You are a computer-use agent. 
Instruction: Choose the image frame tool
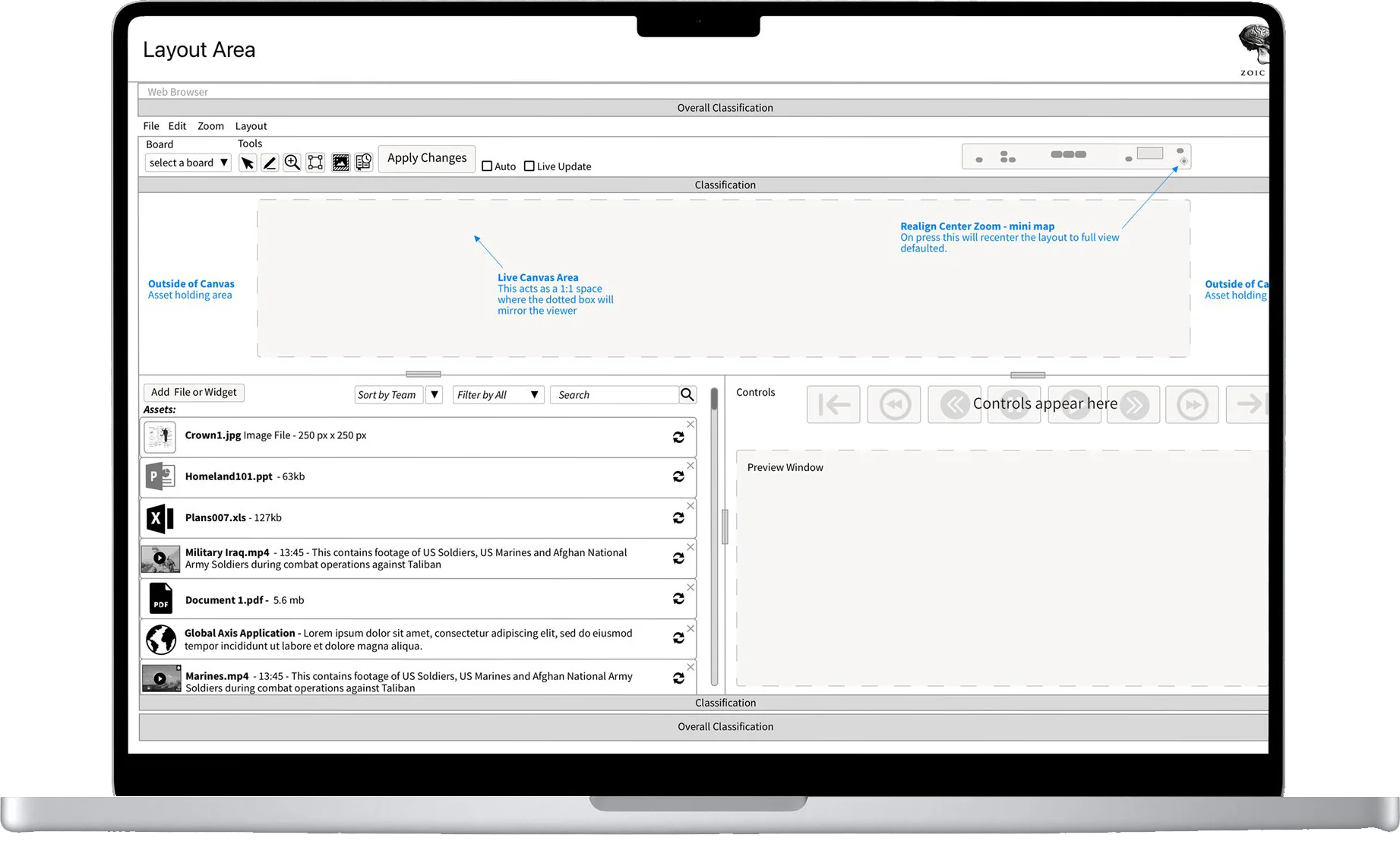(x=340, y=163)
